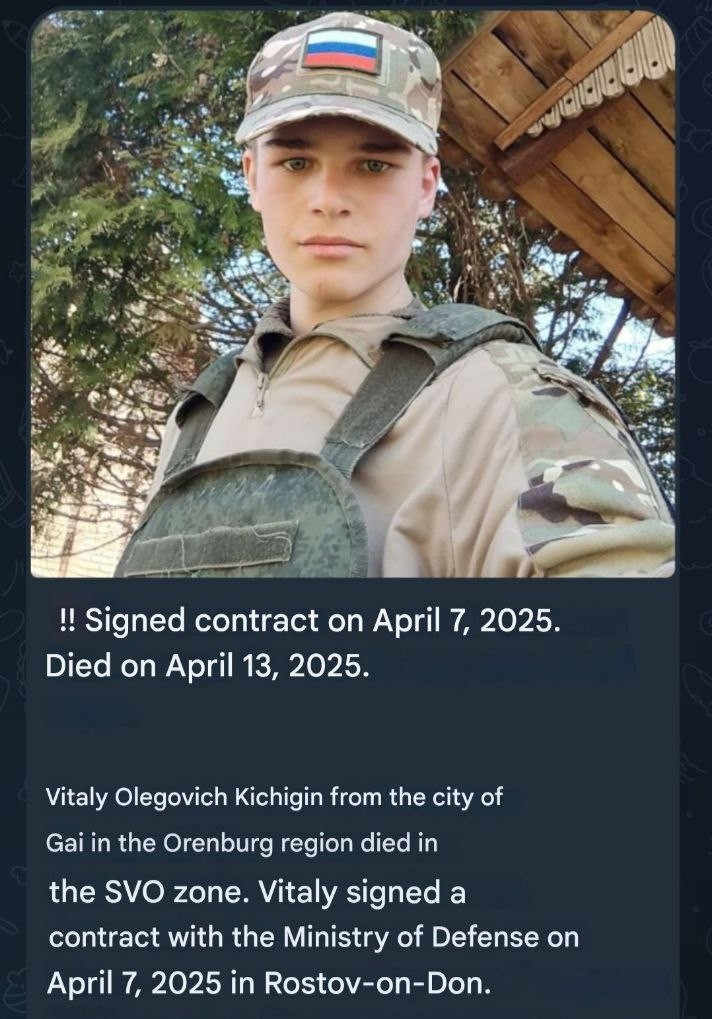Click the velcro strip on the vest
The width and height of the screenshot is (712, 1019).
coord(211,547)
